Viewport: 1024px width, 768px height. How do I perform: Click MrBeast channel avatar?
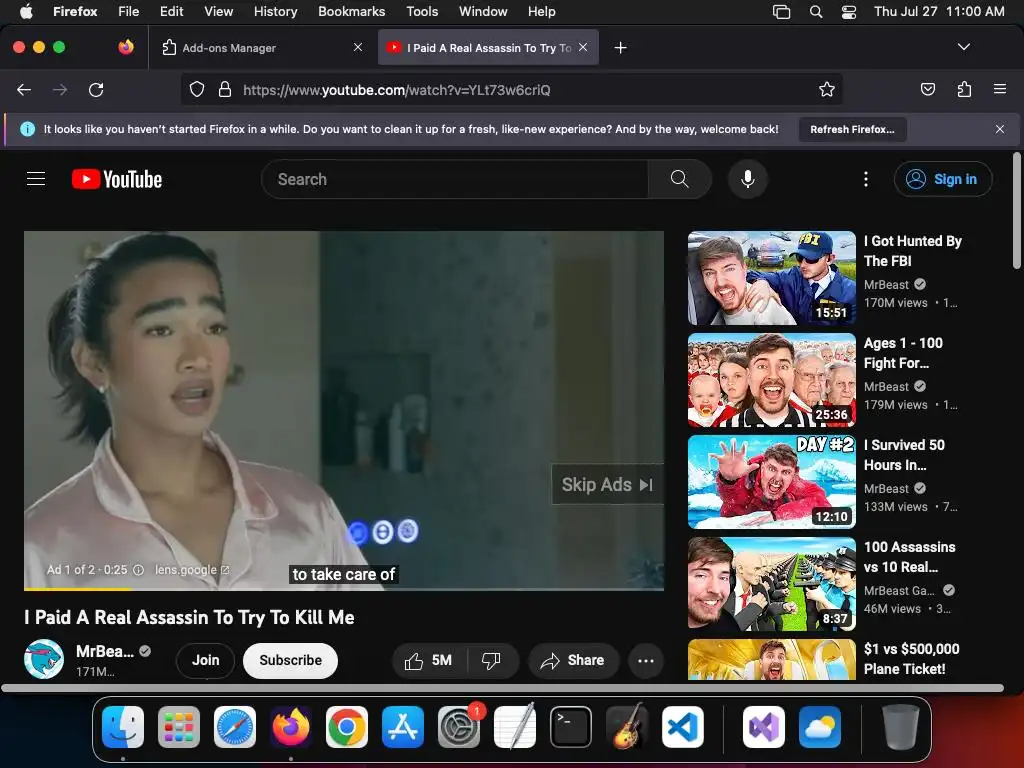point(44,659)
